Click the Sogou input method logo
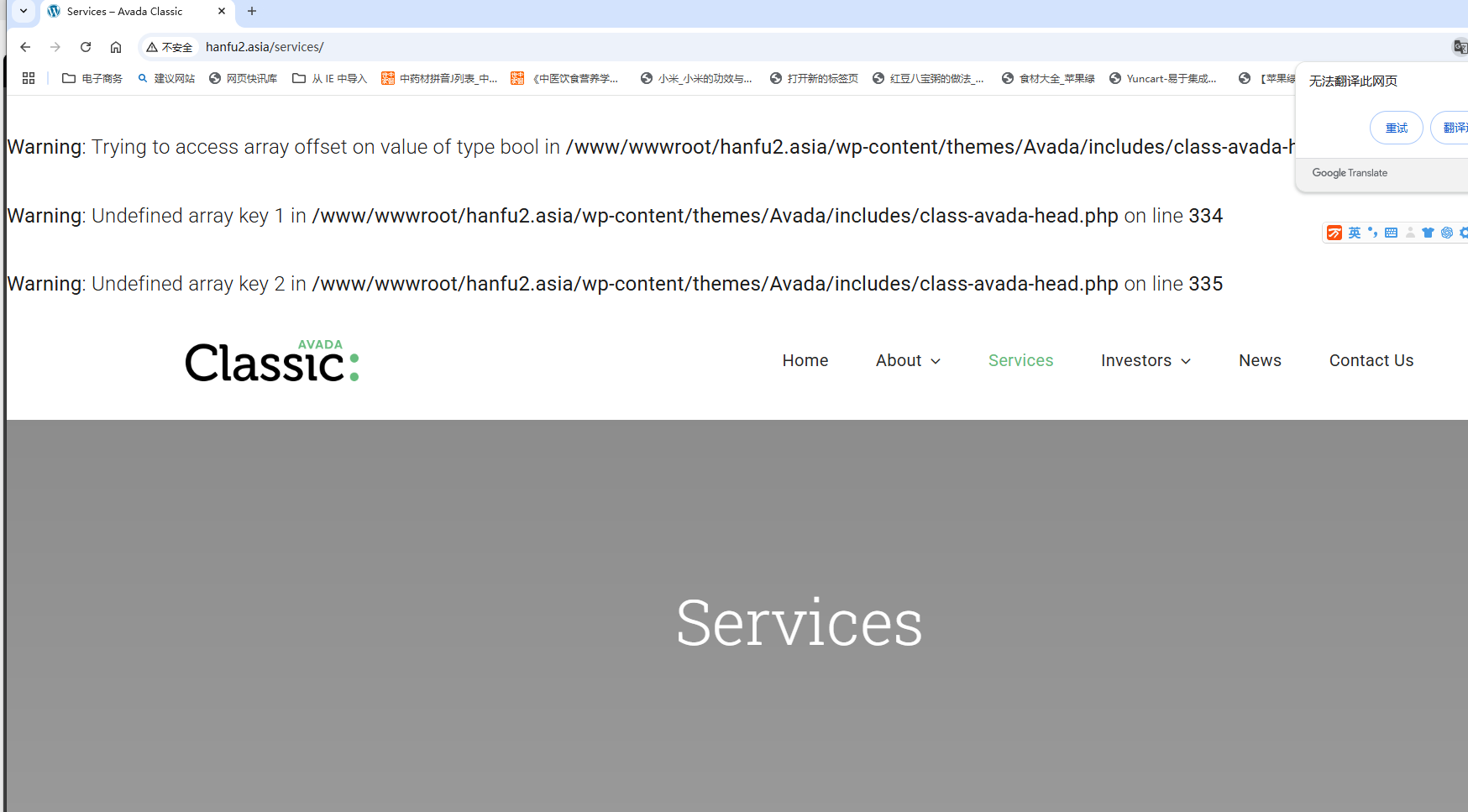The image size is (1468, 812). (x=1334, y=233)
